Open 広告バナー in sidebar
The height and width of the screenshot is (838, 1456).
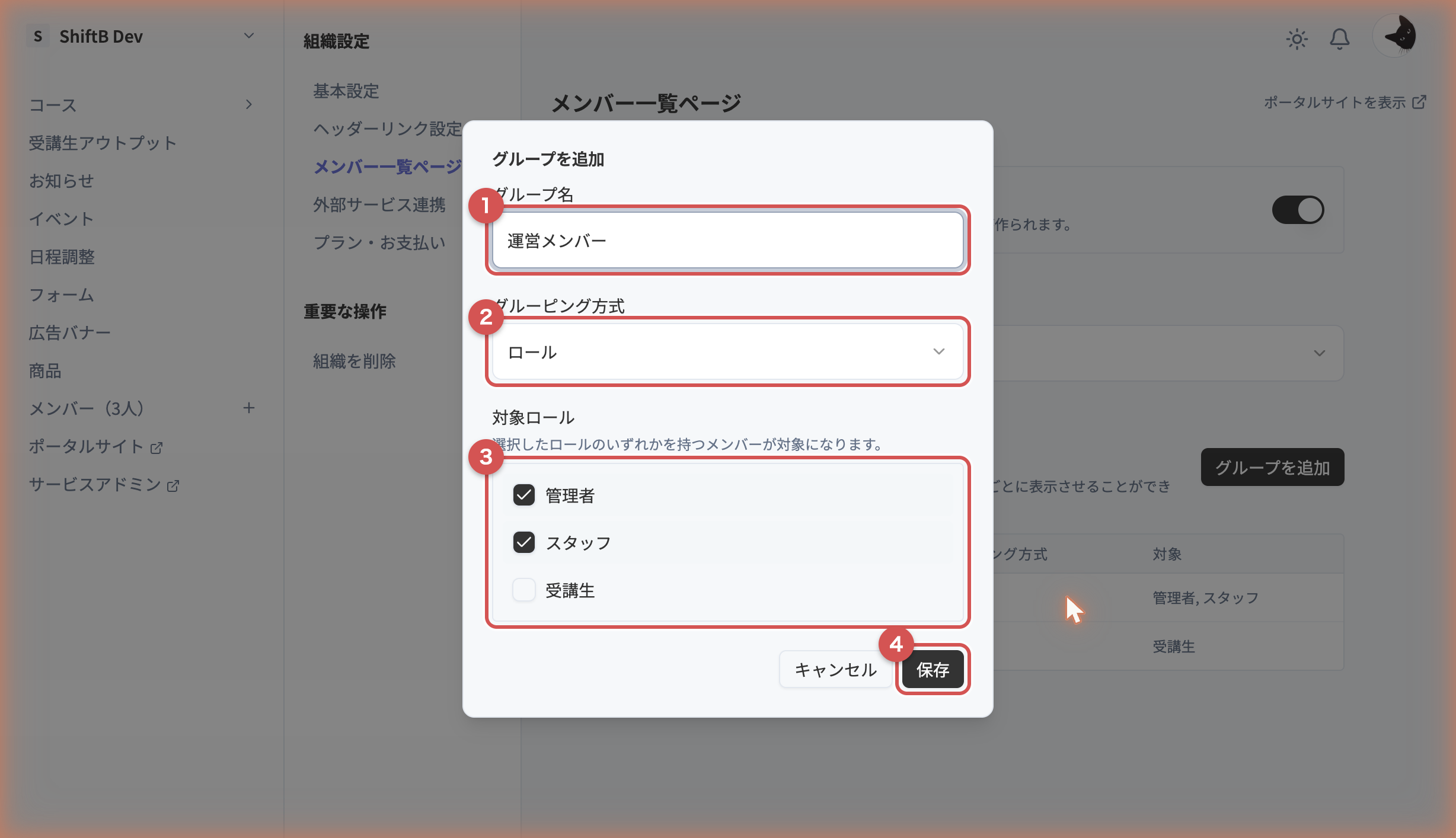coord(70,332)
